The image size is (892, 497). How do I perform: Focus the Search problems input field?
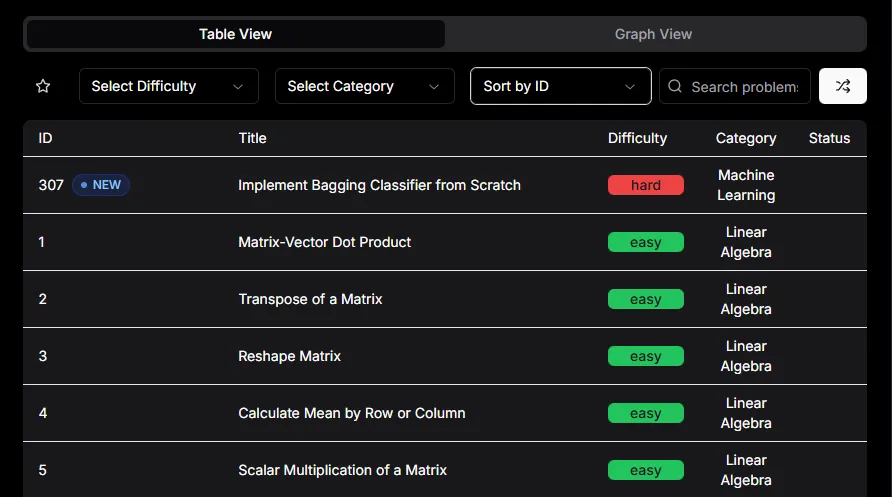(745, 86)
